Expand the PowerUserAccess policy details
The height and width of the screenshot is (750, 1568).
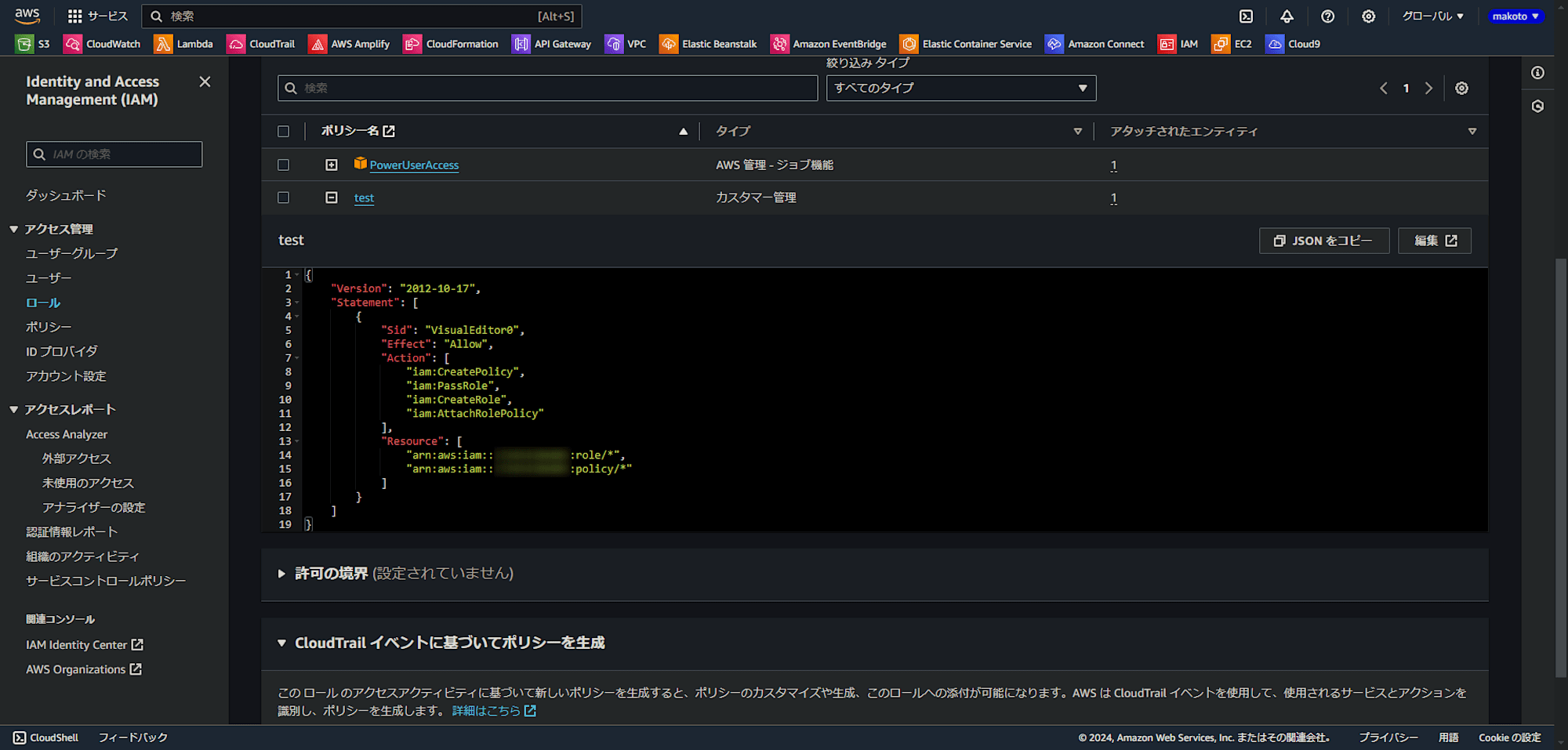(332, 165)
